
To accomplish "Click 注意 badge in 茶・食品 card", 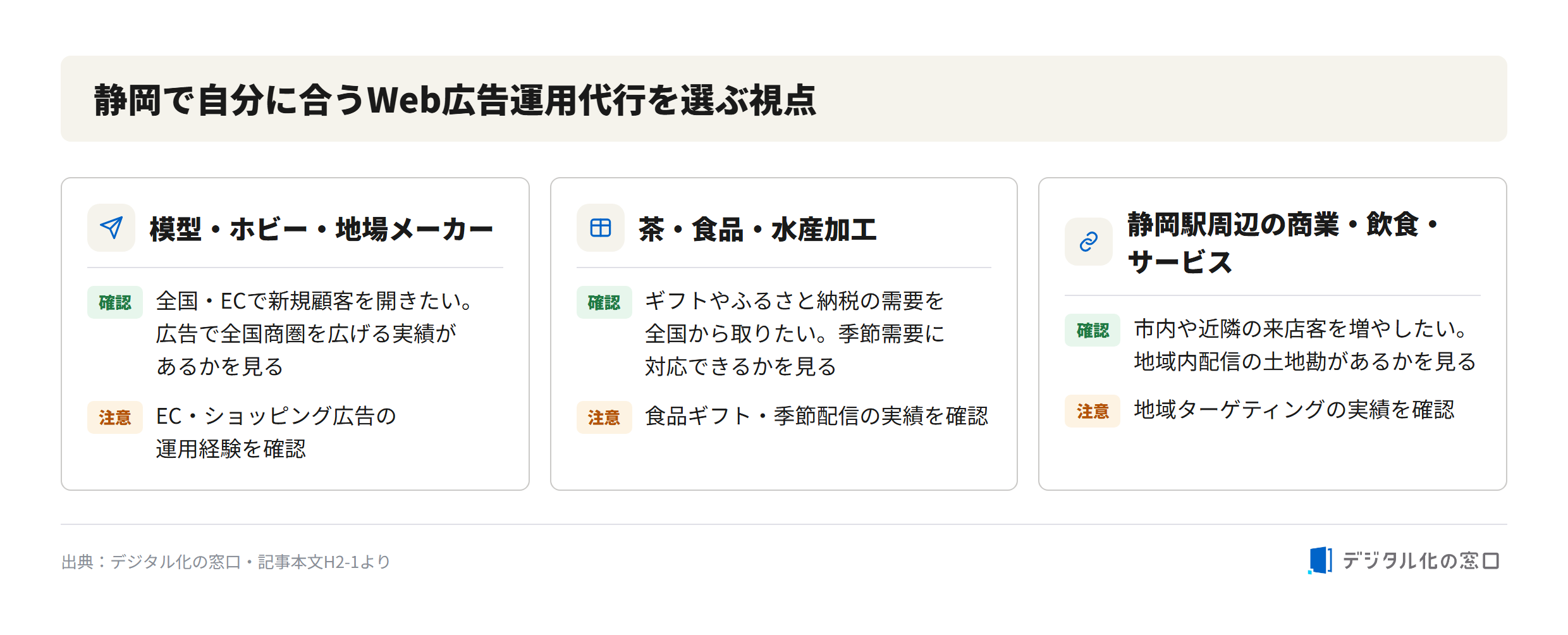I will [x=604, y=417].
